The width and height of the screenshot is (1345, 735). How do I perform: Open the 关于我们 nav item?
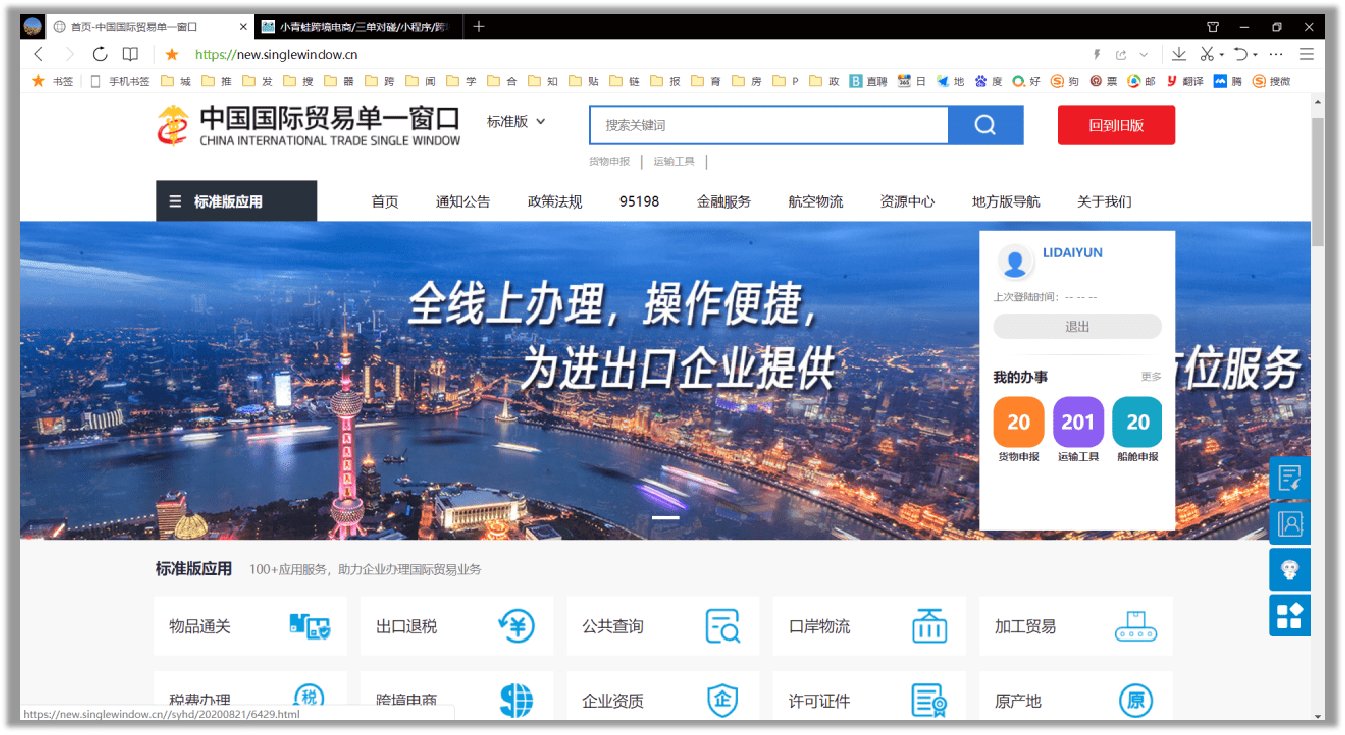click(1104, 201)
